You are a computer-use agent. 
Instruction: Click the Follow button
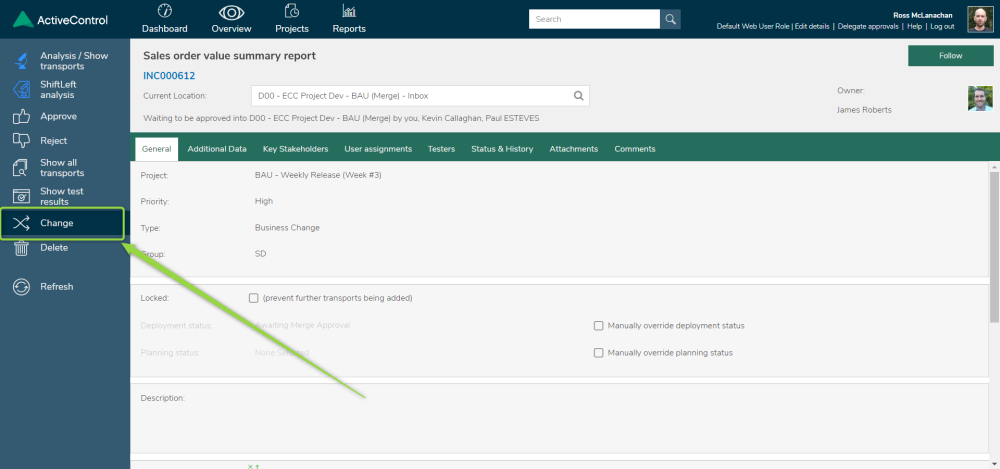(950, 56)
